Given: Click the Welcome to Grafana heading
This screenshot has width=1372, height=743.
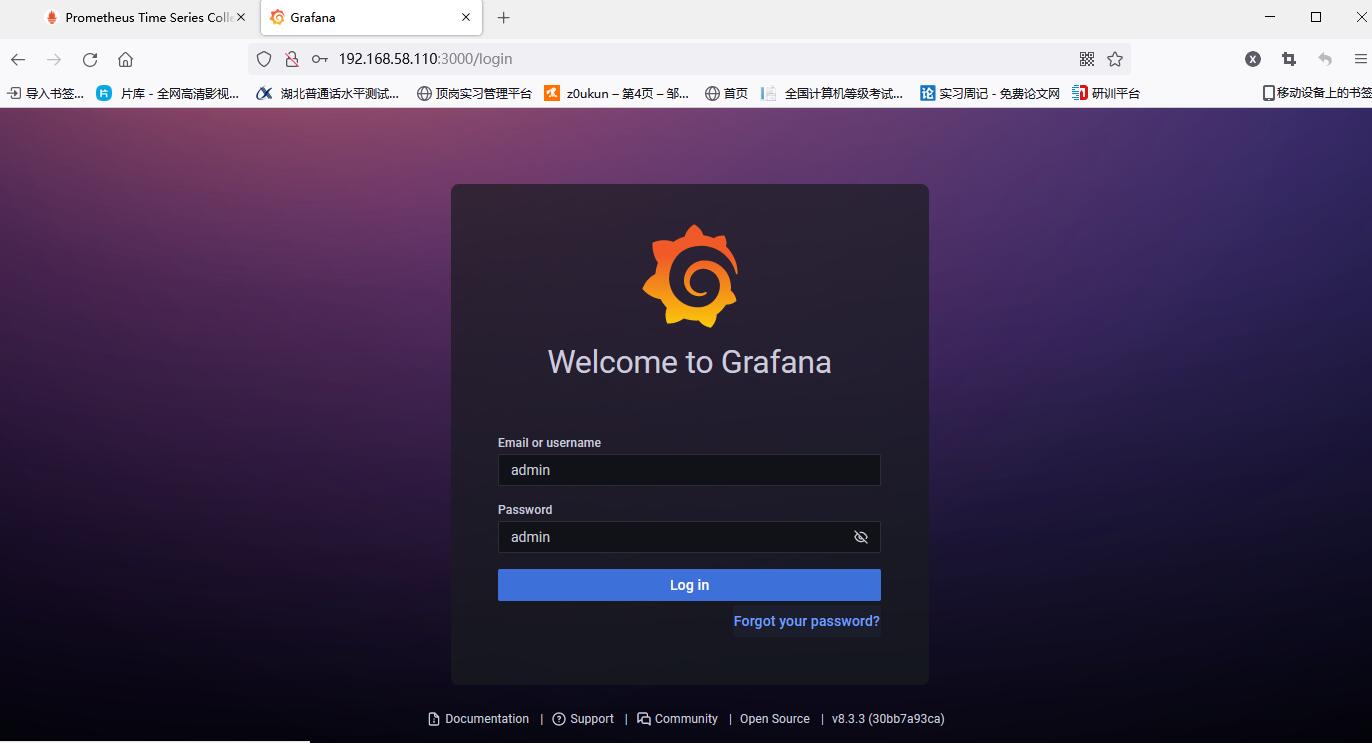Looking at the screenshot, I should pyautogui.click(x=689, y=361).
